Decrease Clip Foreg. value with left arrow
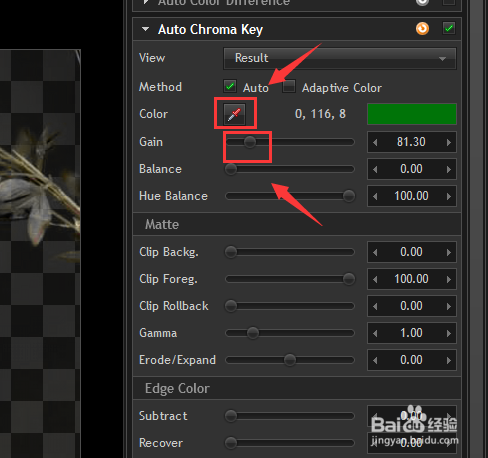488x458 pixels. click(x=375, y=279)
